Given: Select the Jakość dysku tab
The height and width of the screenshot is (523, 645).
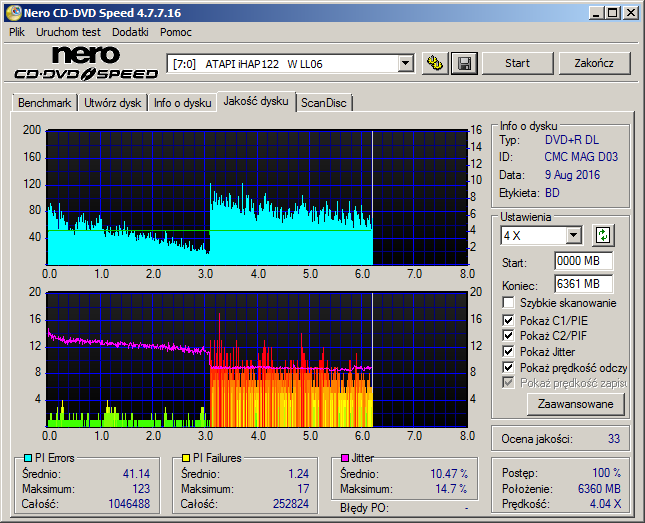Looking at the screenshot, I should tap(256, 101).
